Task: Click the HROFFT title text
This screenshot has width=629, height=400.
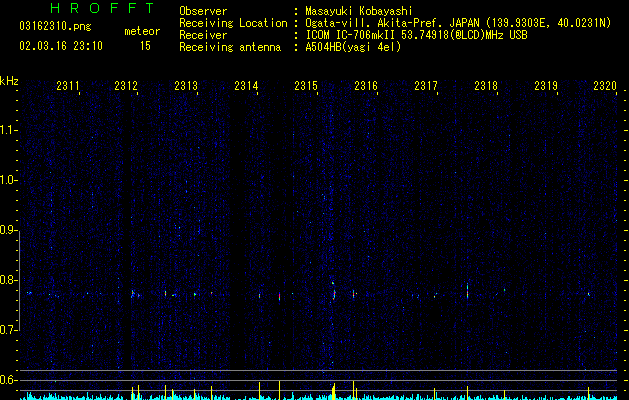Action: coord(103,8)
